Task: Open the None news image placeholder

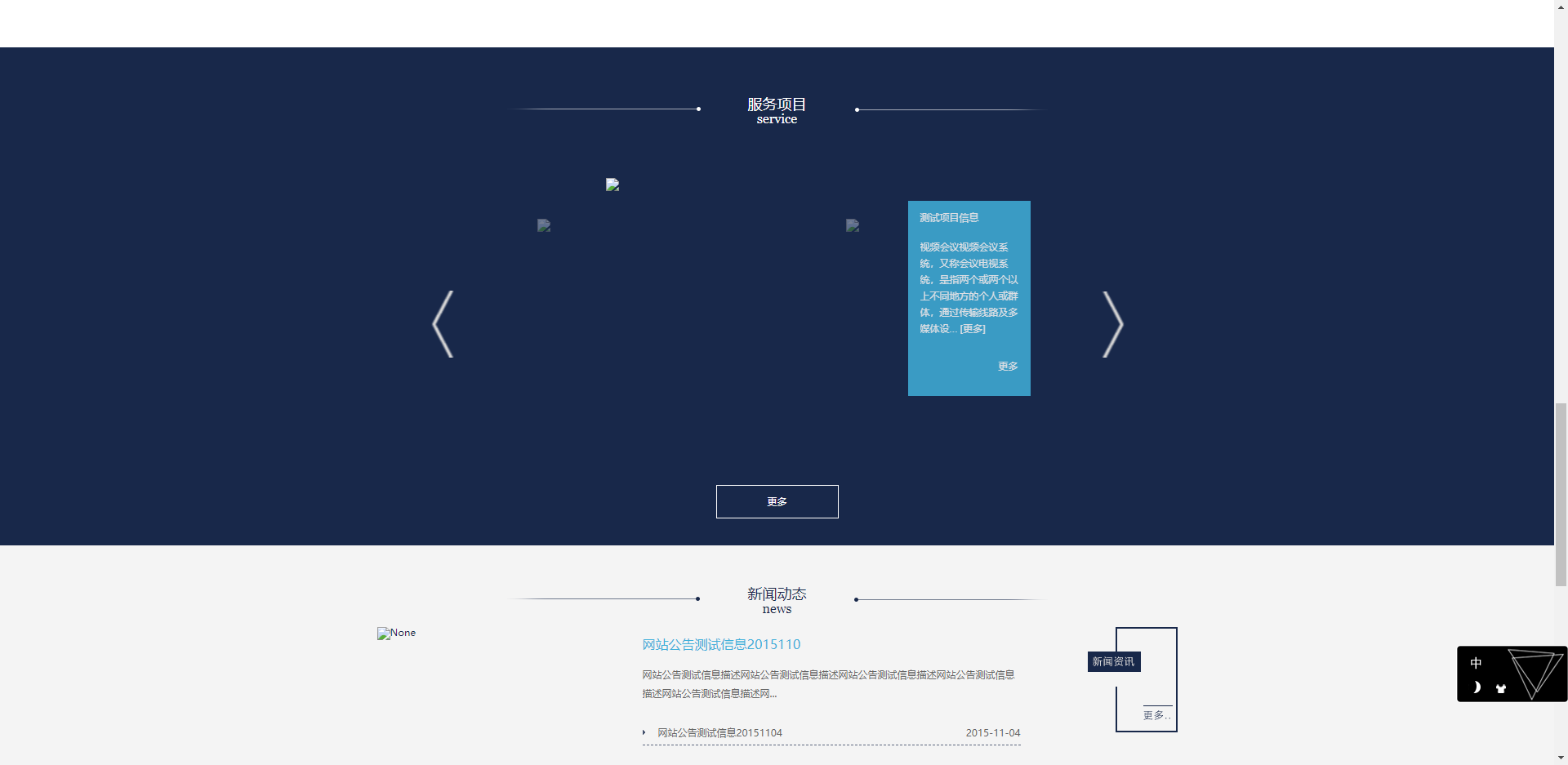Action: [x=396, y=634]
